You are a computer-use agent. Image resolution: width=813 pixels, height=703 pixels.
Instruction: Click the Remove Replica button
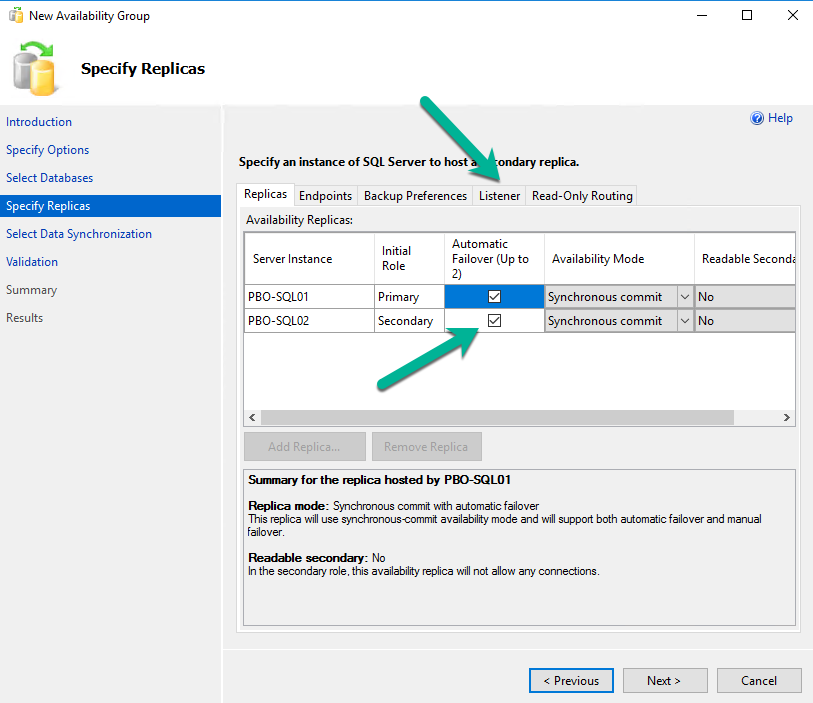tap(426, 446)
